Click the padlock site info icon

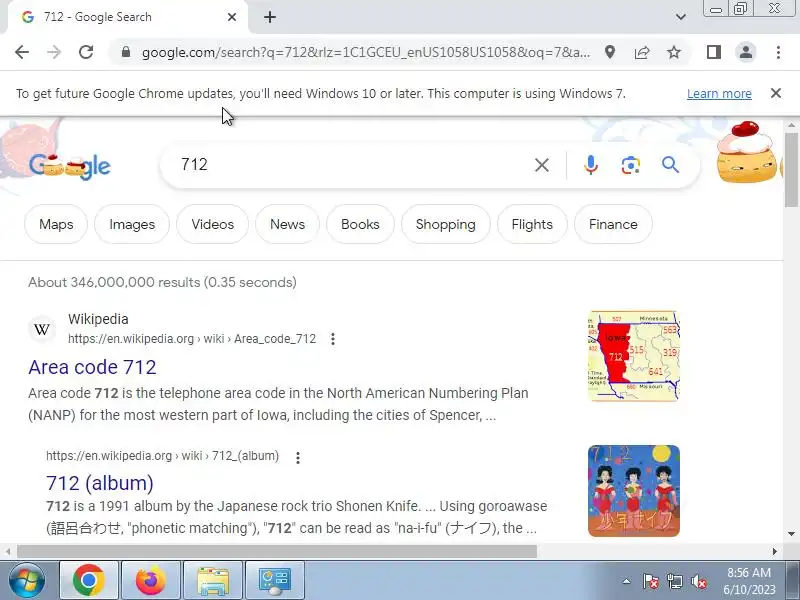point(126,52)
